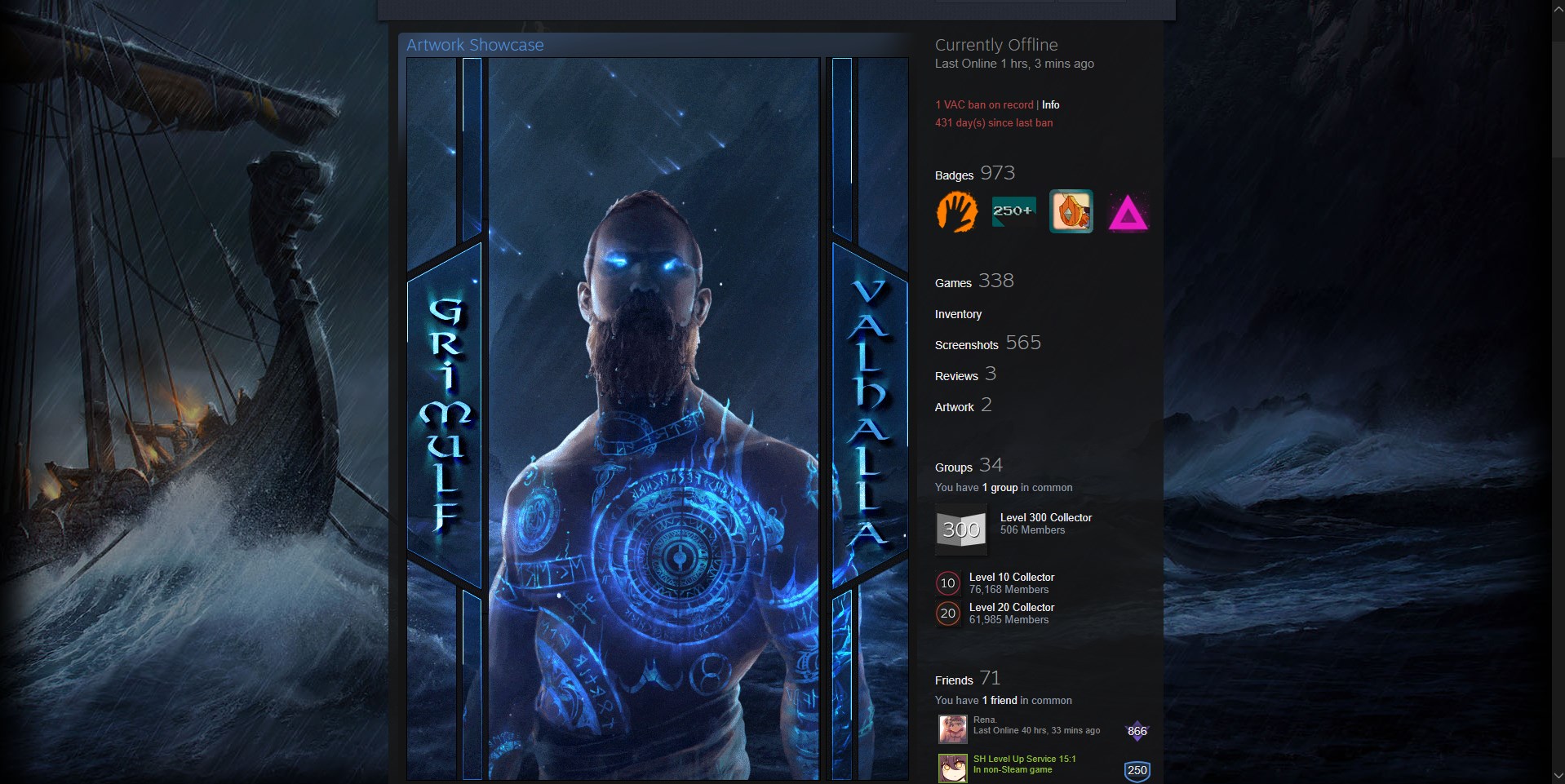Open Rena's avatar picture
Image resolution: width=1565 pixels, height=784 pixels.
coord(952,729)
